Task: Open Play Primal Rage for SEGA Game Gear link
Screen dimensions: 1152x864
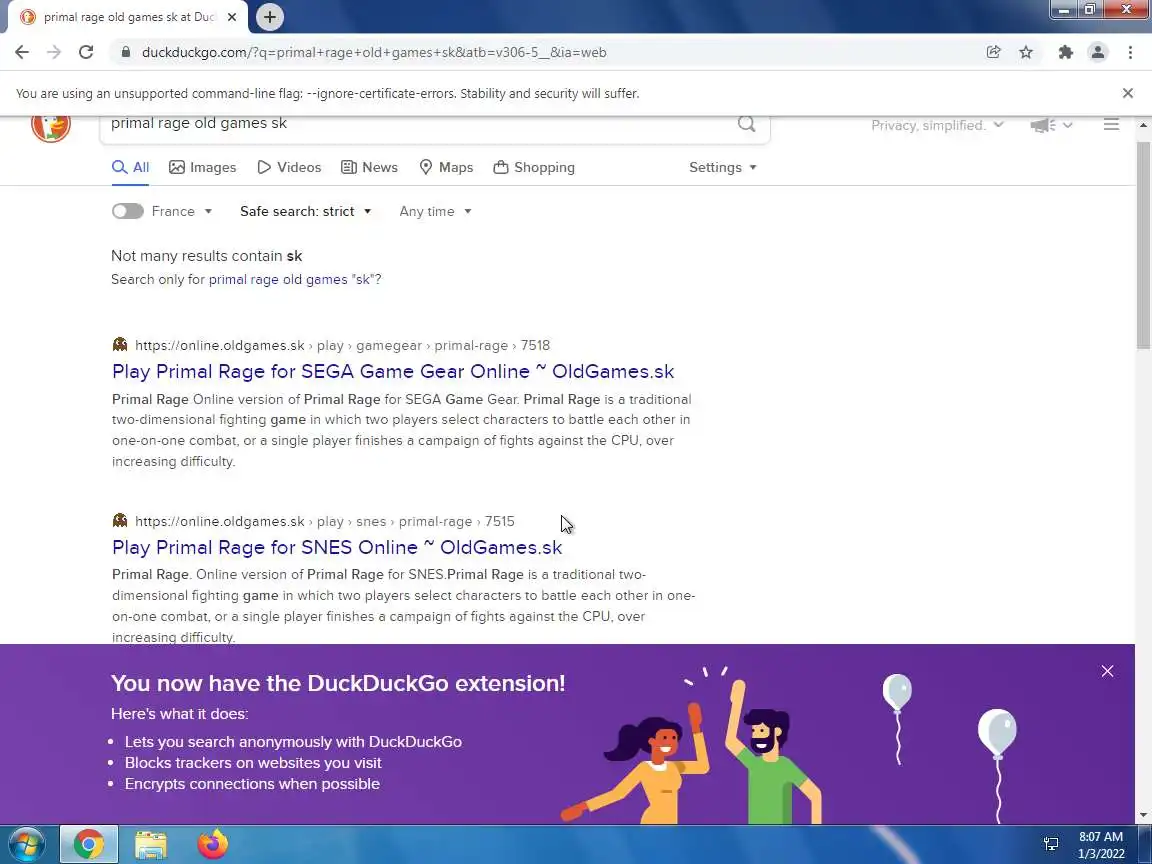Action: [393, 372]
